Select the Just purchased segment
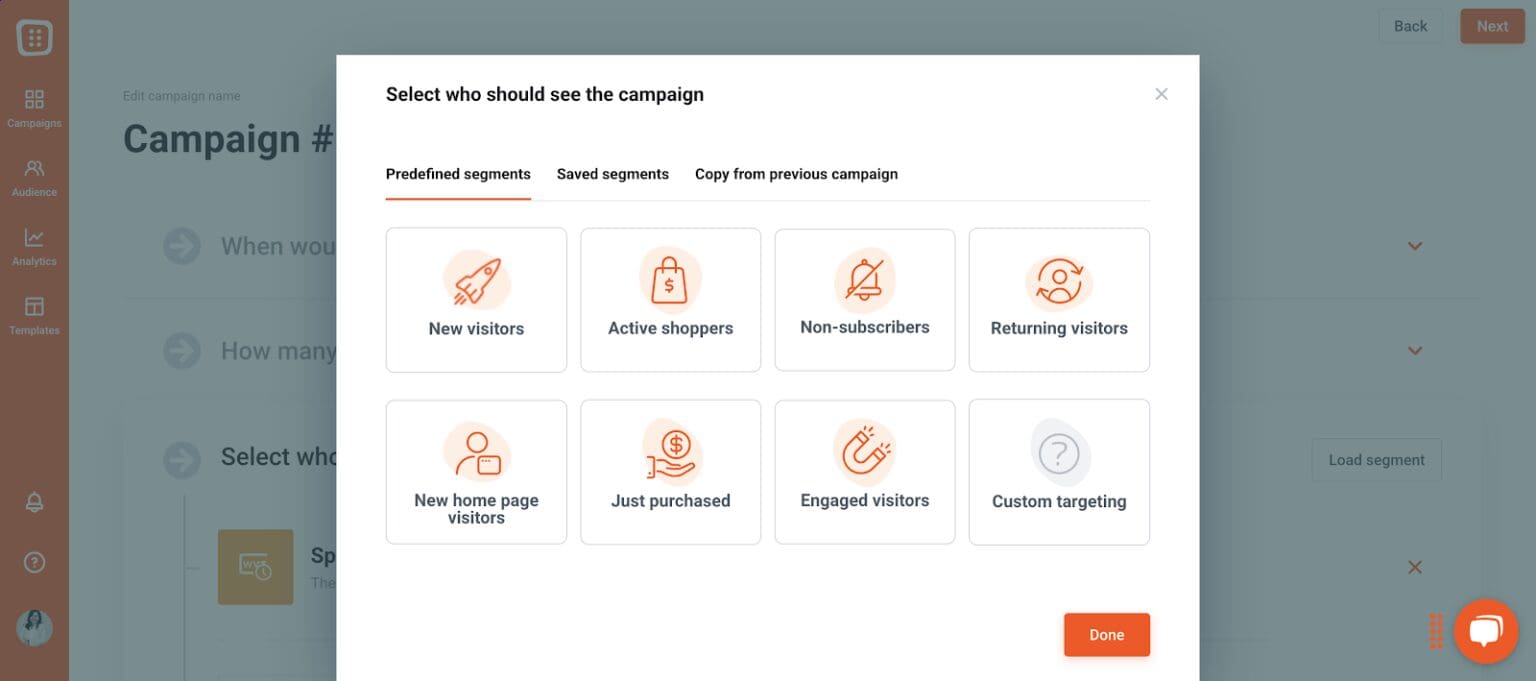 click(x=670, y=472)
